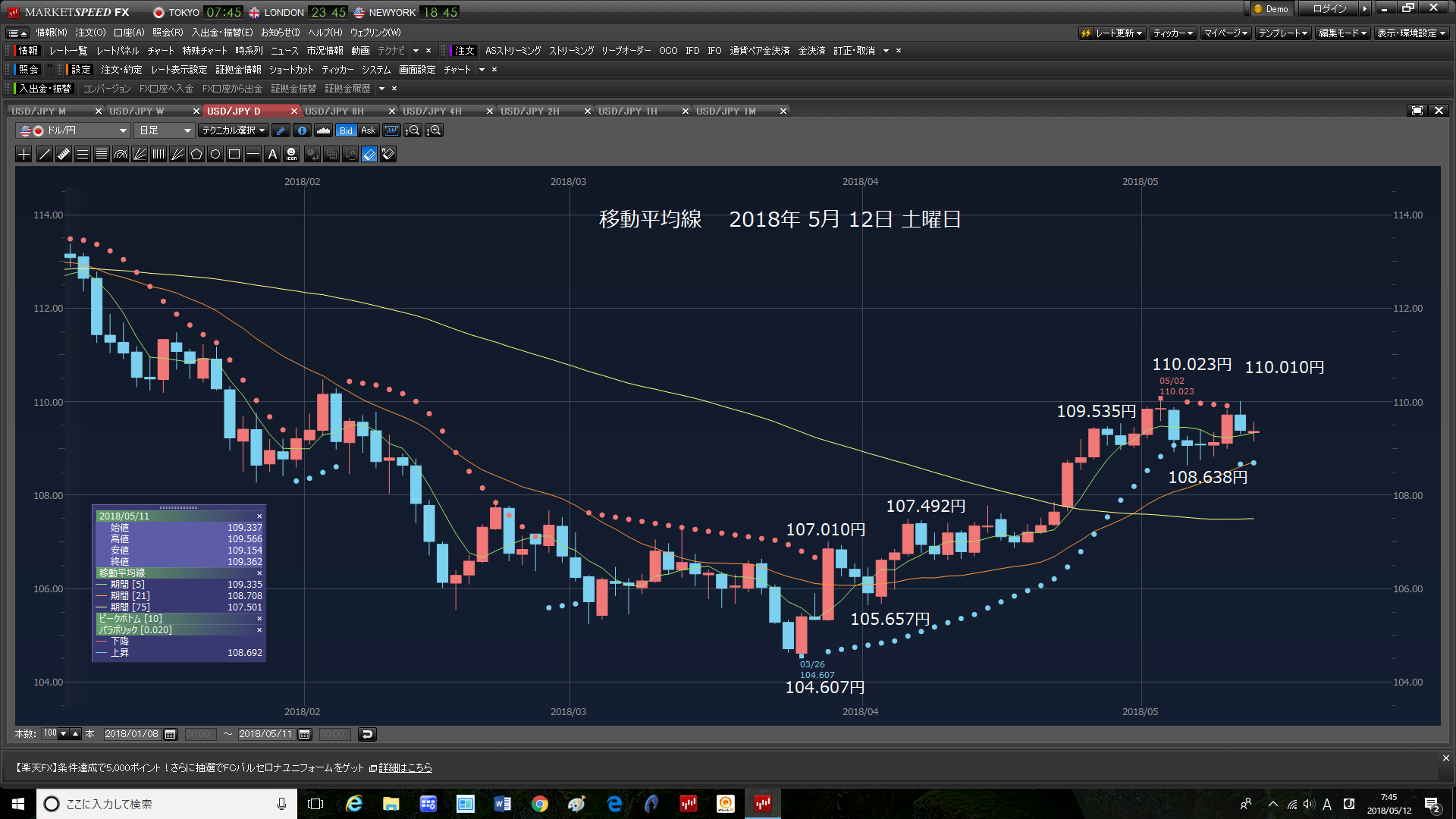Toggle the Bid price display

[346, 130]
